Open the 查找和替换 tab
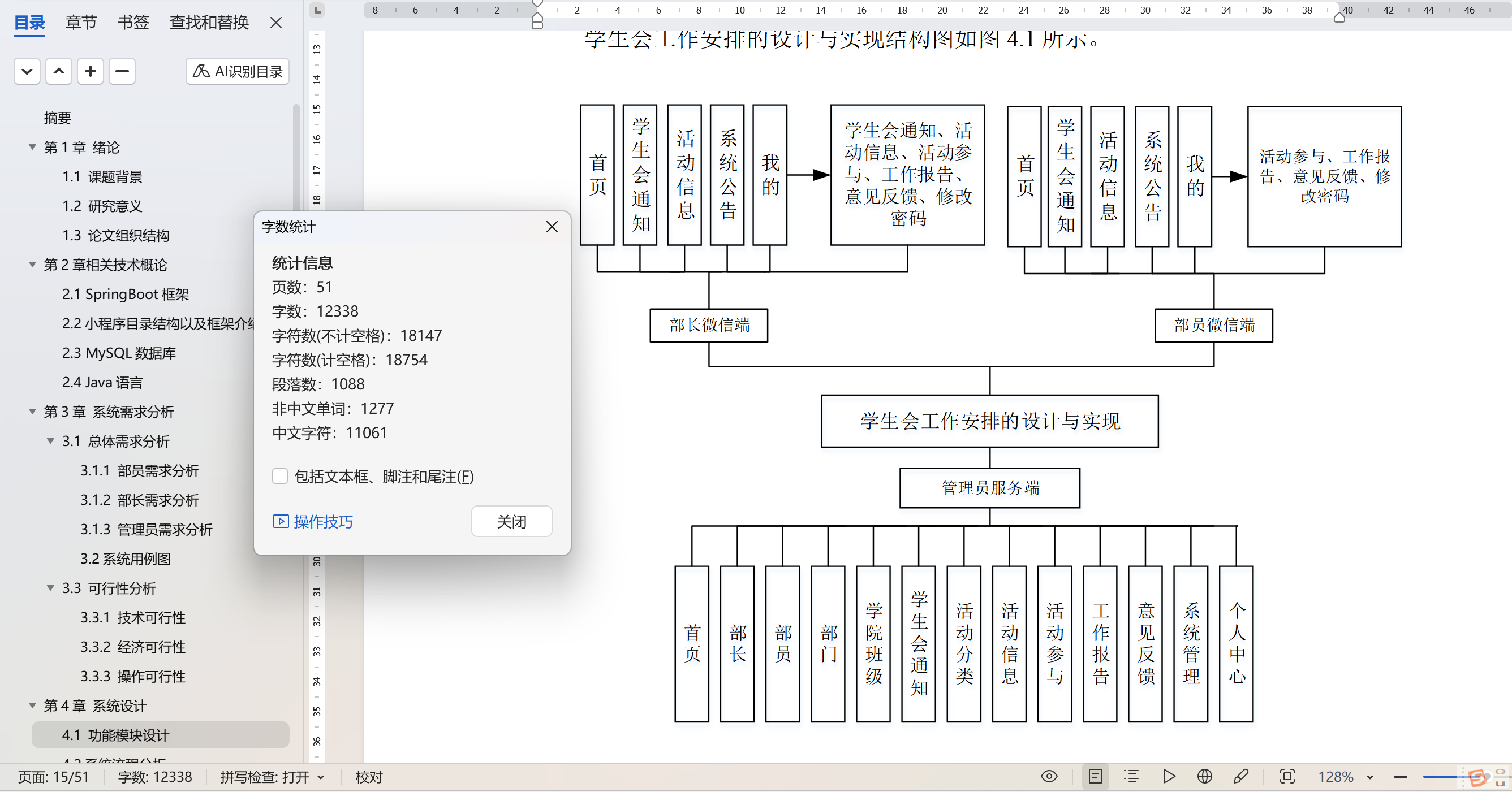This screenshot has height=792, width=1512. tap(209, 22)
